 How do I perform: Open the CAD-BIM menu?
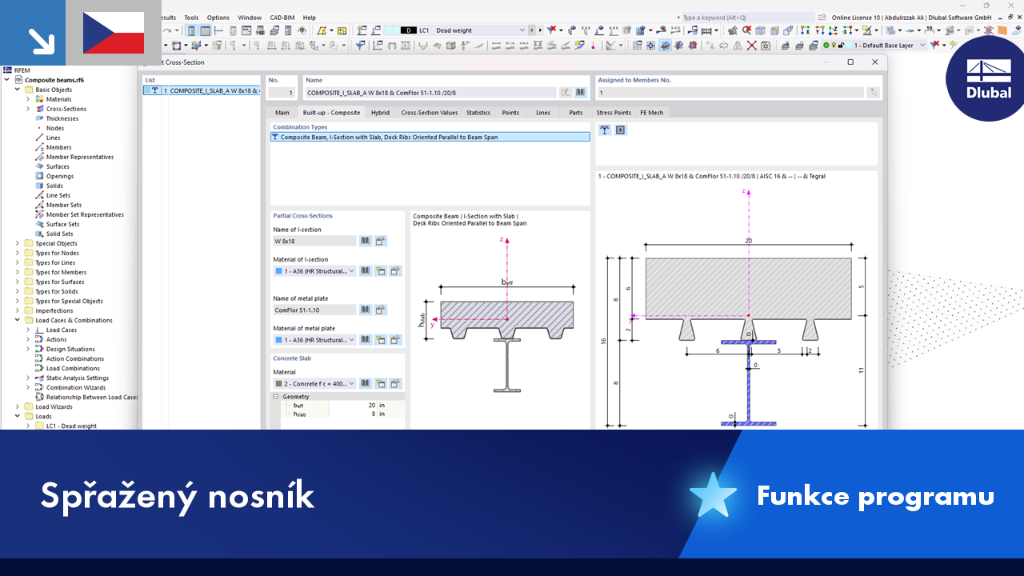coord(282,18)
